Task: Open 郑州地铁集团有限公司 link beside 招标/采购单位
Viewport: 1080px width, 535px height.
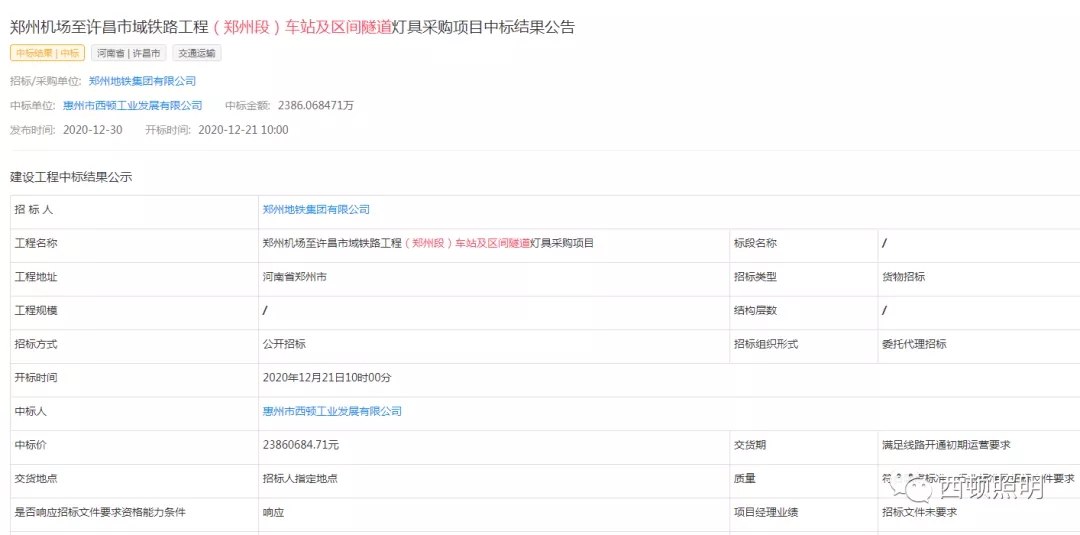Action: [x=143, y=81]
